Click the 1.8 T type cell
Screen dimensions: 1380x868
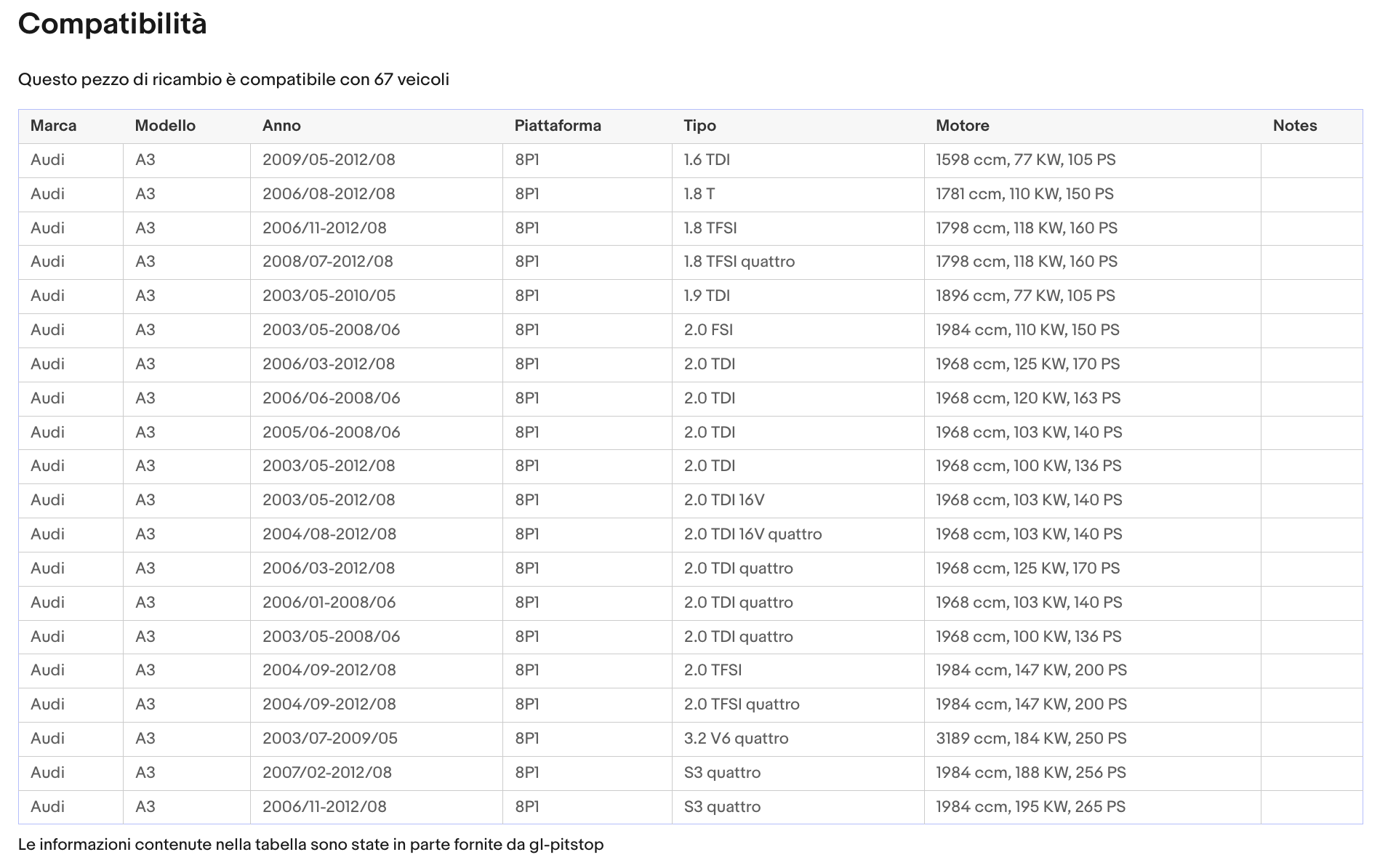(699, 194)
